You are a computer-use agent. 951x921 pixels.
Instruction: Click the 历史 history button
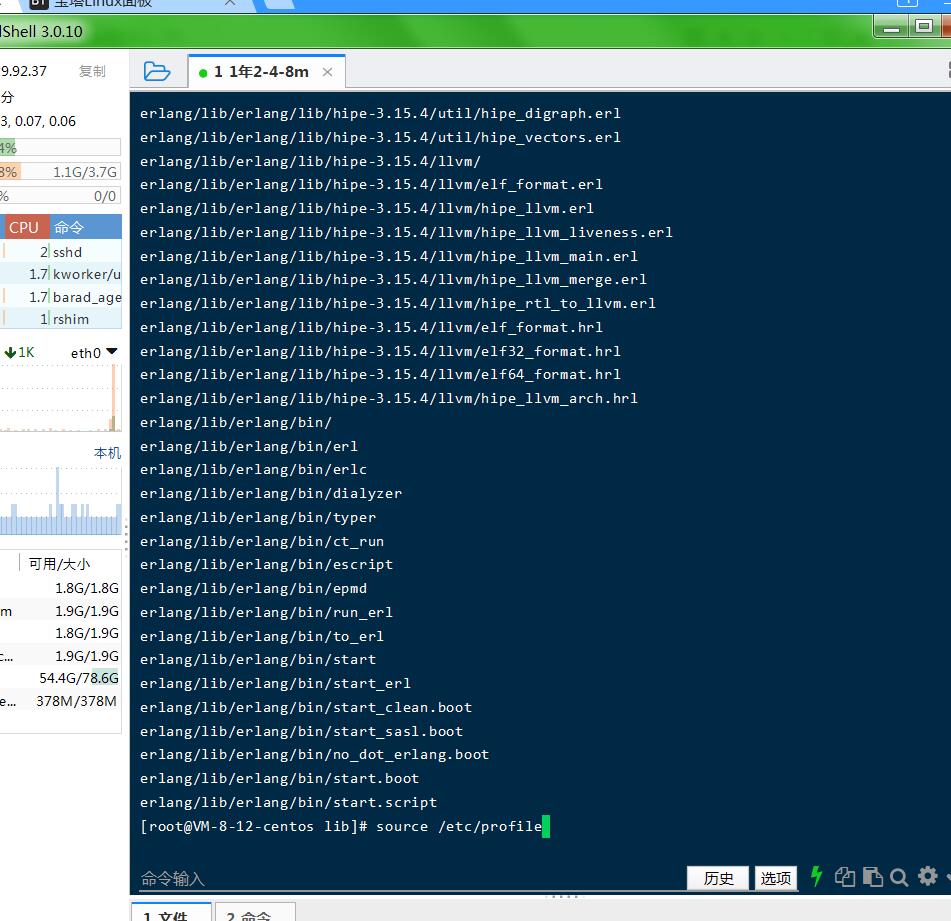(718, 878)
